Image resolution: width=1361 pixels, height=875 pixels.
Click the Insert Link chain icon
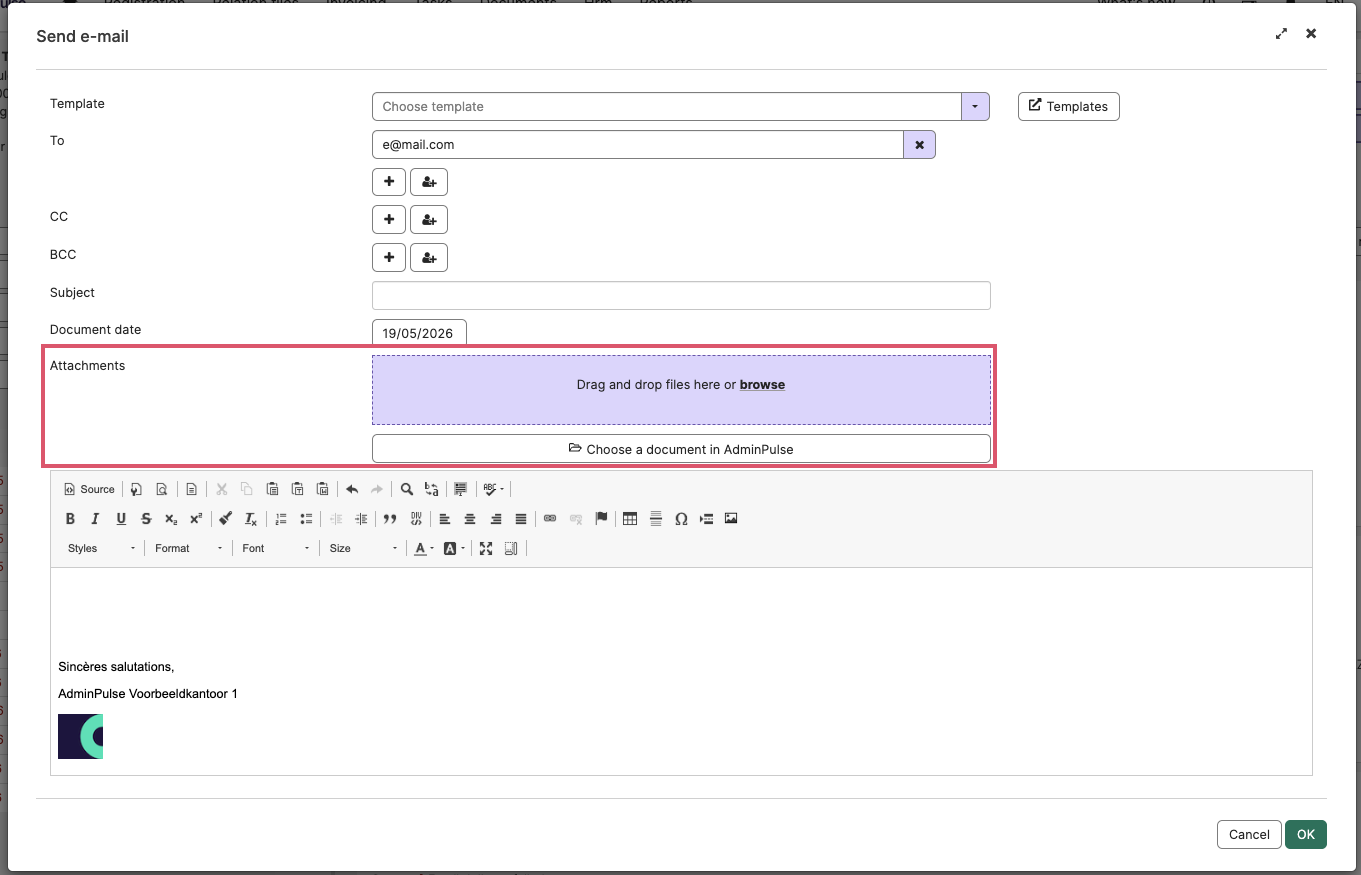(x=550, y=519)
